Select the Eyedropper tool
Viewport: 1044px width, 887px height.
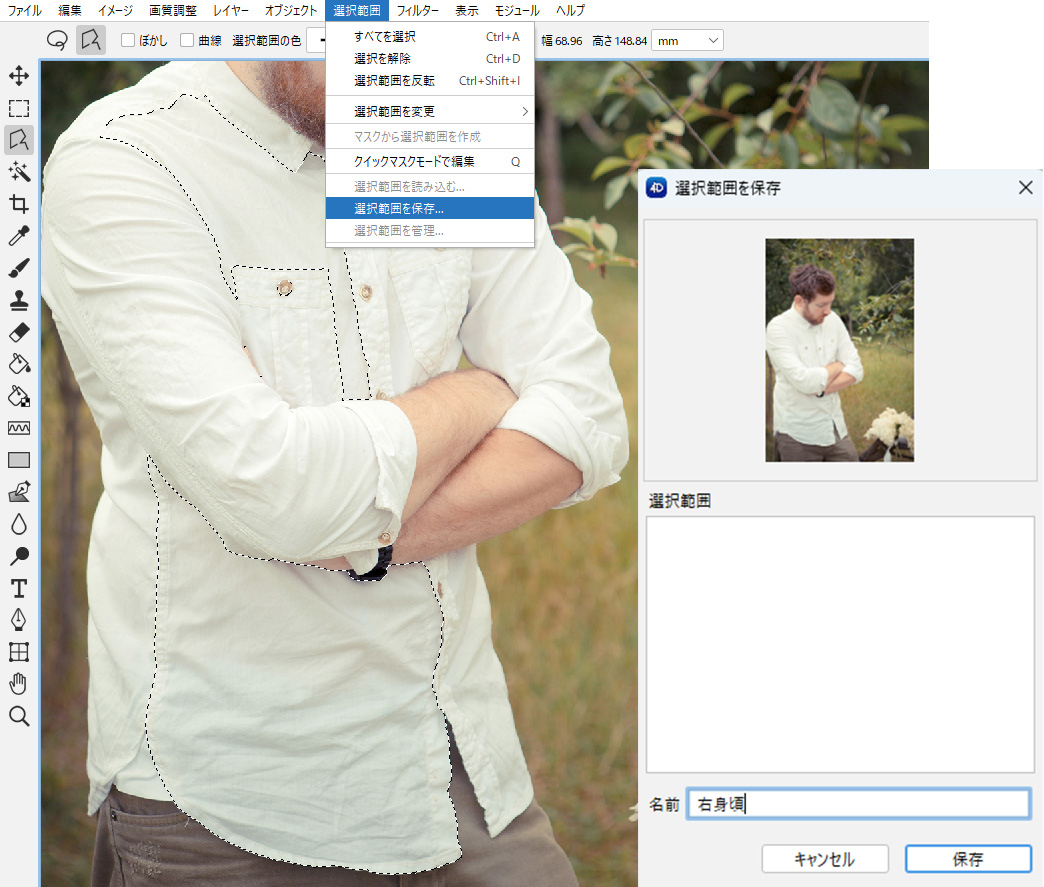click(19, 236)
